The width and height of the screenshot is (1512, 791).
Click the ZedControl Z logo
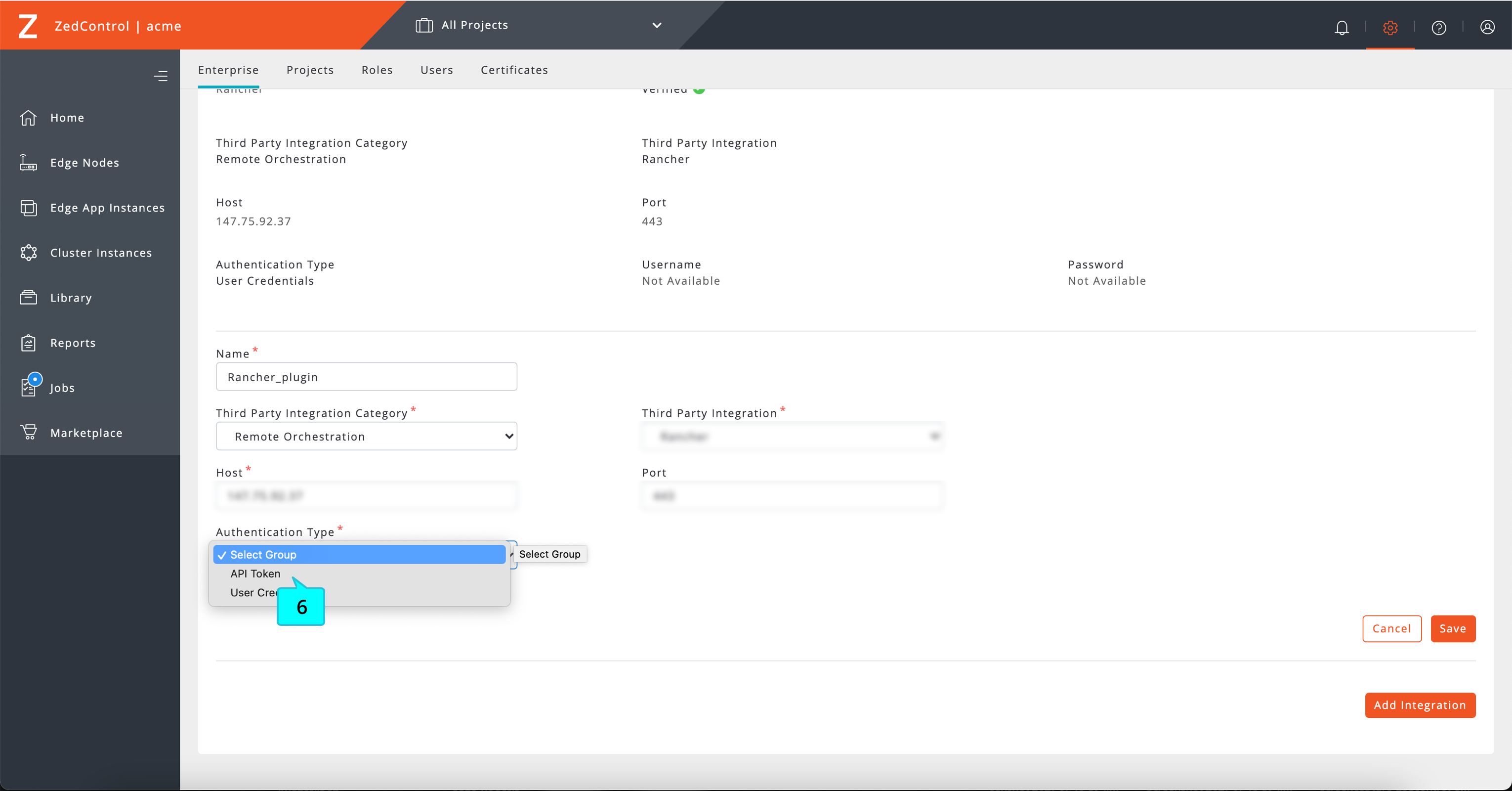coord(28,26)
